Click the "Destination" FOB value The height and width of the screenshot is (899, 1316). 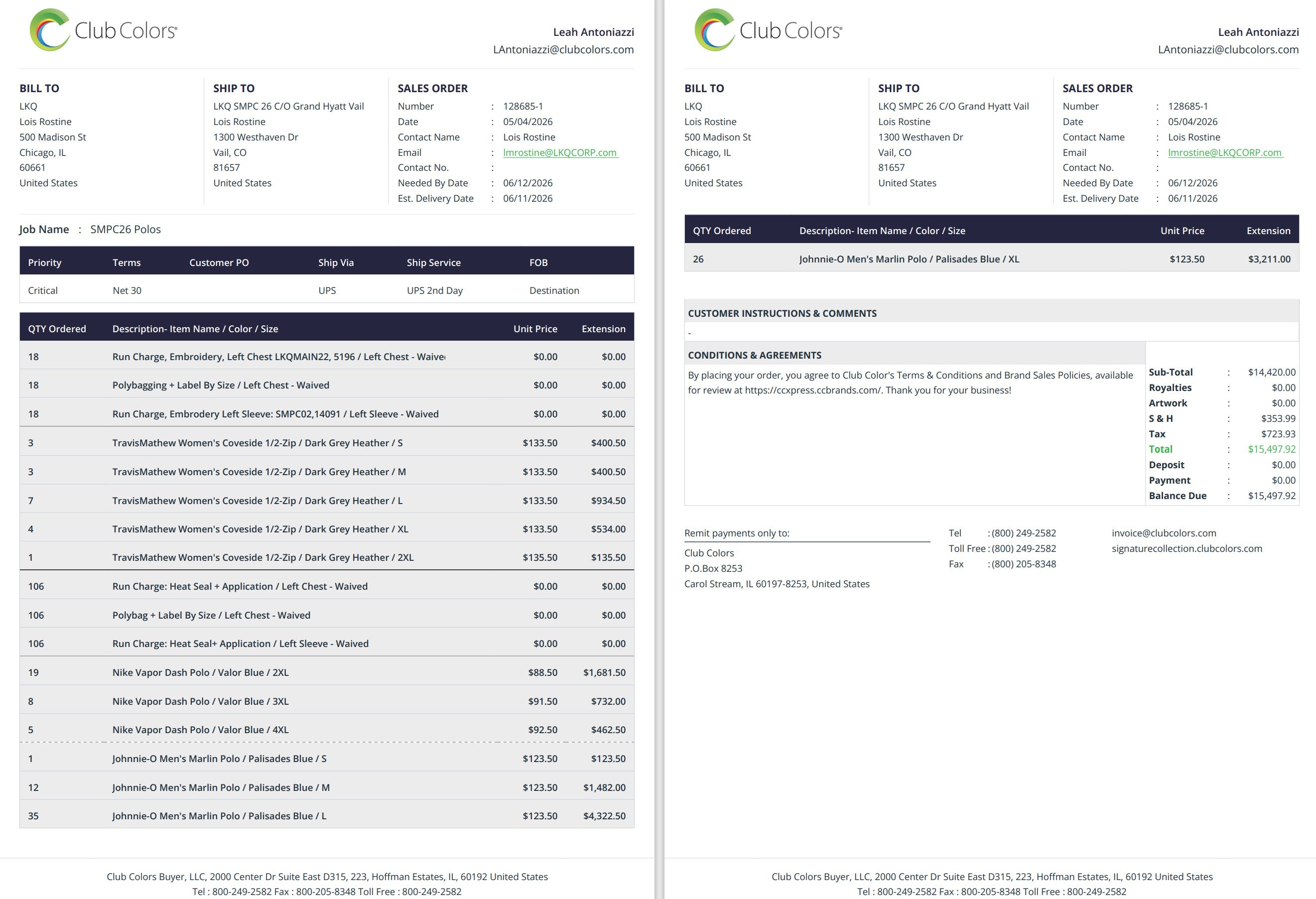coord(554,290)
